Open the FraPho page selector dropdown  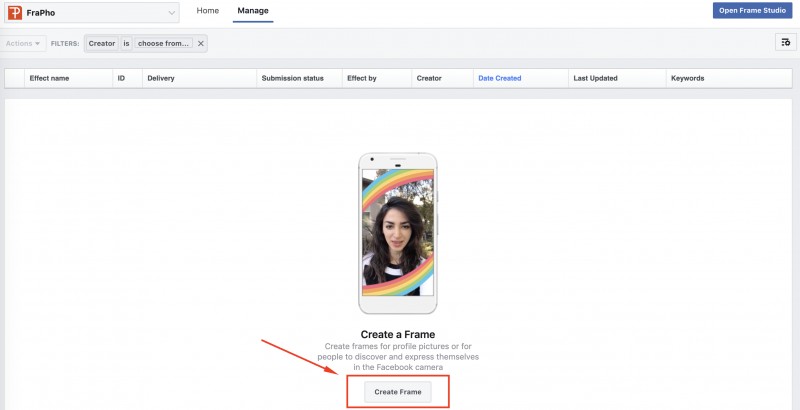tap(92, 13)
